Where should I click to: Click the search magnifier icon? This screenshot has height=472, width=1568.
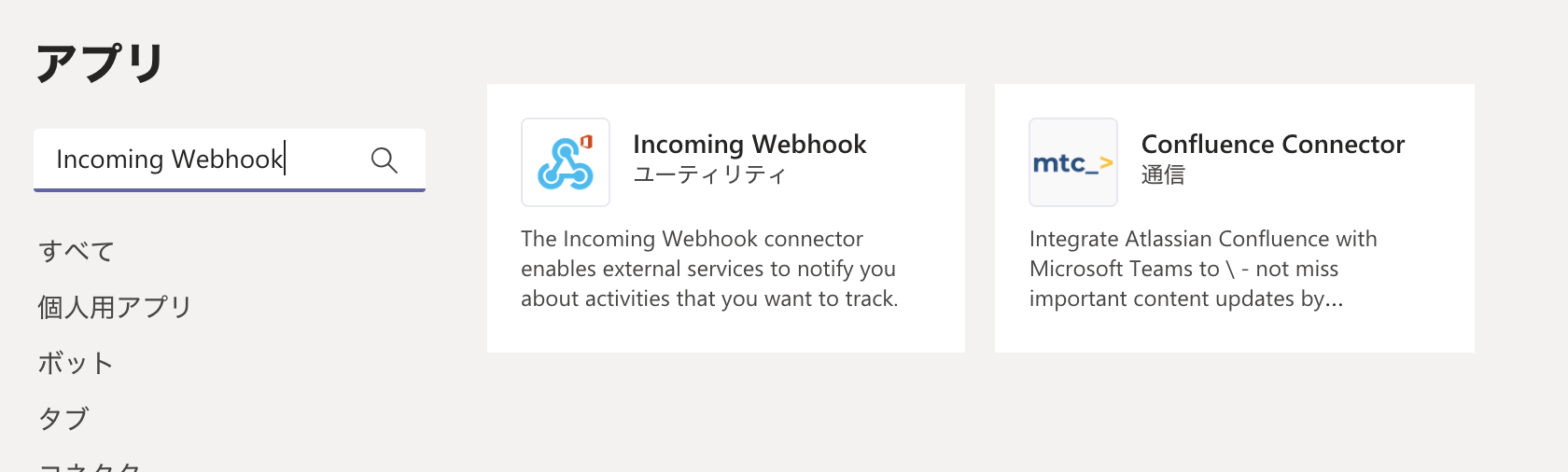point(384,160)
